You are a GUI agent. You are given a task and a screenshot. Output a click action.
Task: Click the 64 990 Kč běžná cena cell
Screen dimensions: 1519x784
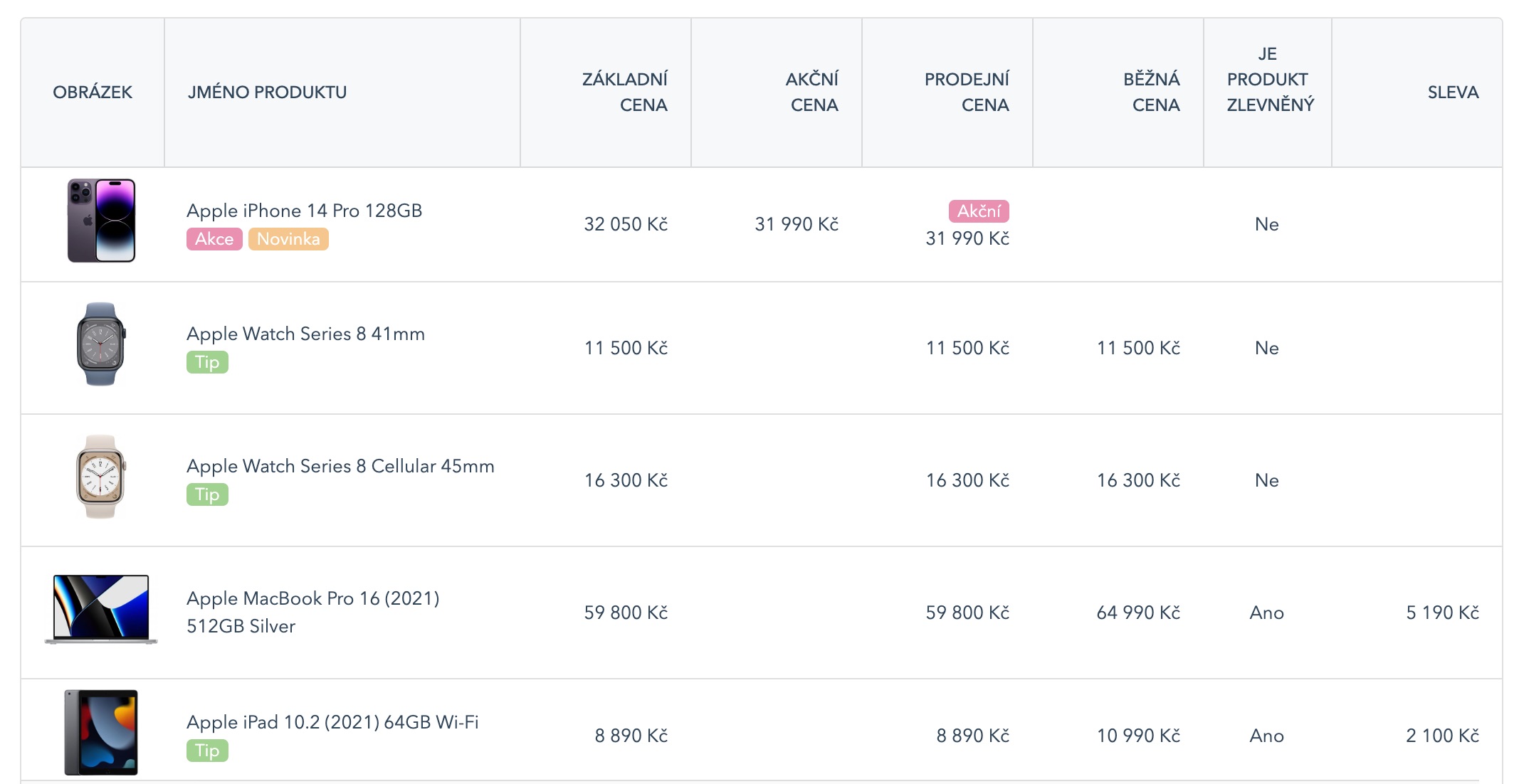(1138, 613)
